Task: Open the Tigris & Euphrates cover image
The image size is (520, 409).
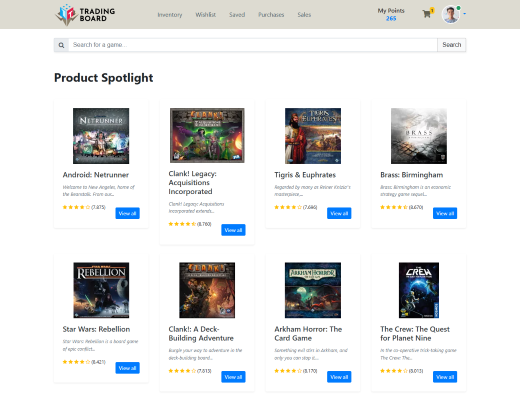Action: tap(313, 136)
